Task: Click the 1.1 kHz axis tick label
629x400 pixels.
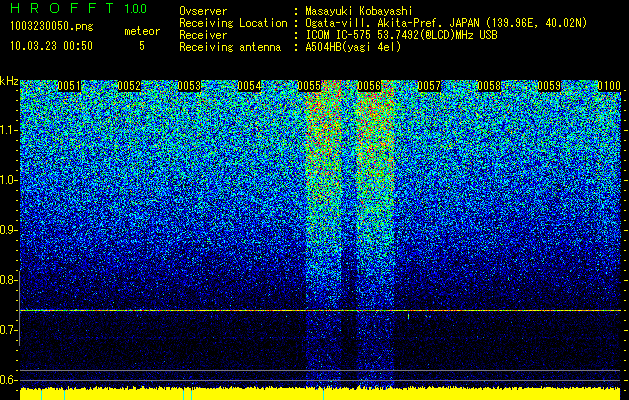Action: [x=8, y=130]
